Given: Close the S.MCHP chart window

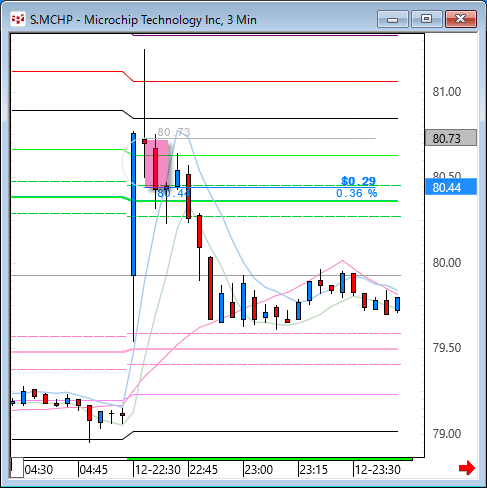Looking at the screenshot, I should coord(461,19).
